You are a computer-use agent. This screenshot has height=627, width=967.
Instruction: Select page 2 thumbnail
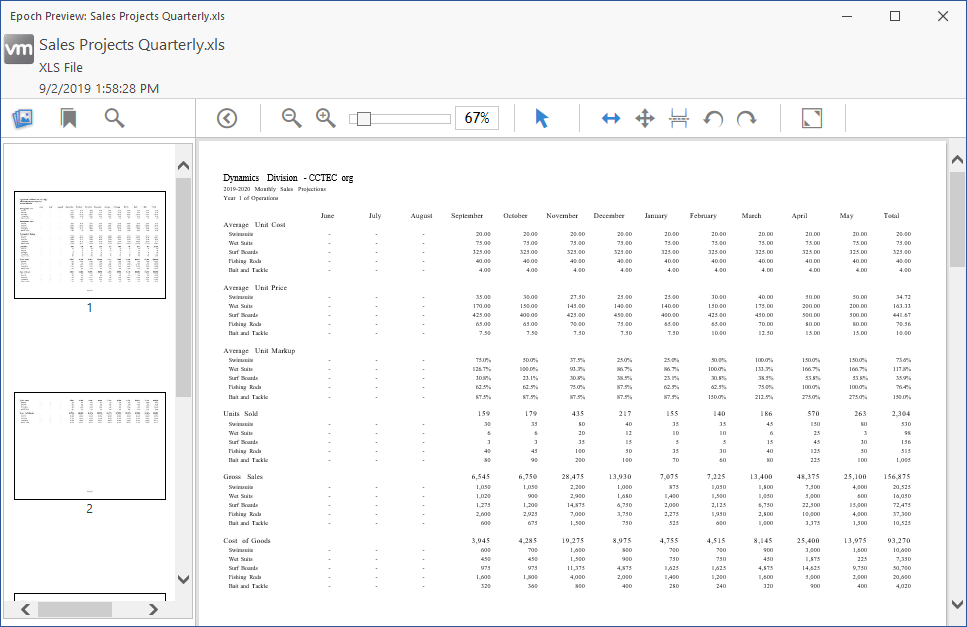[x=89, y=446]
